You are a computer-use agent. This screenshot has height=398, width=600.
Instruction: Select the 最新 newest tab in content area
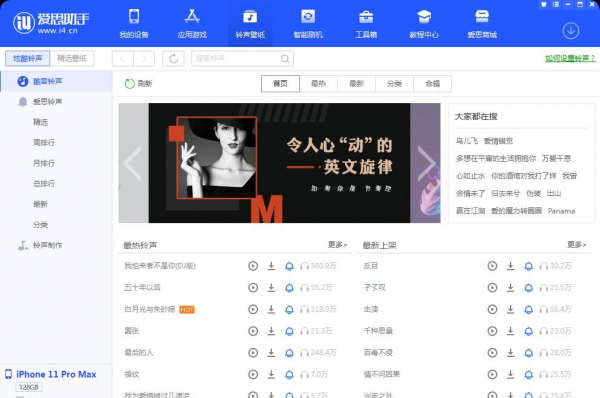[356, 83]
